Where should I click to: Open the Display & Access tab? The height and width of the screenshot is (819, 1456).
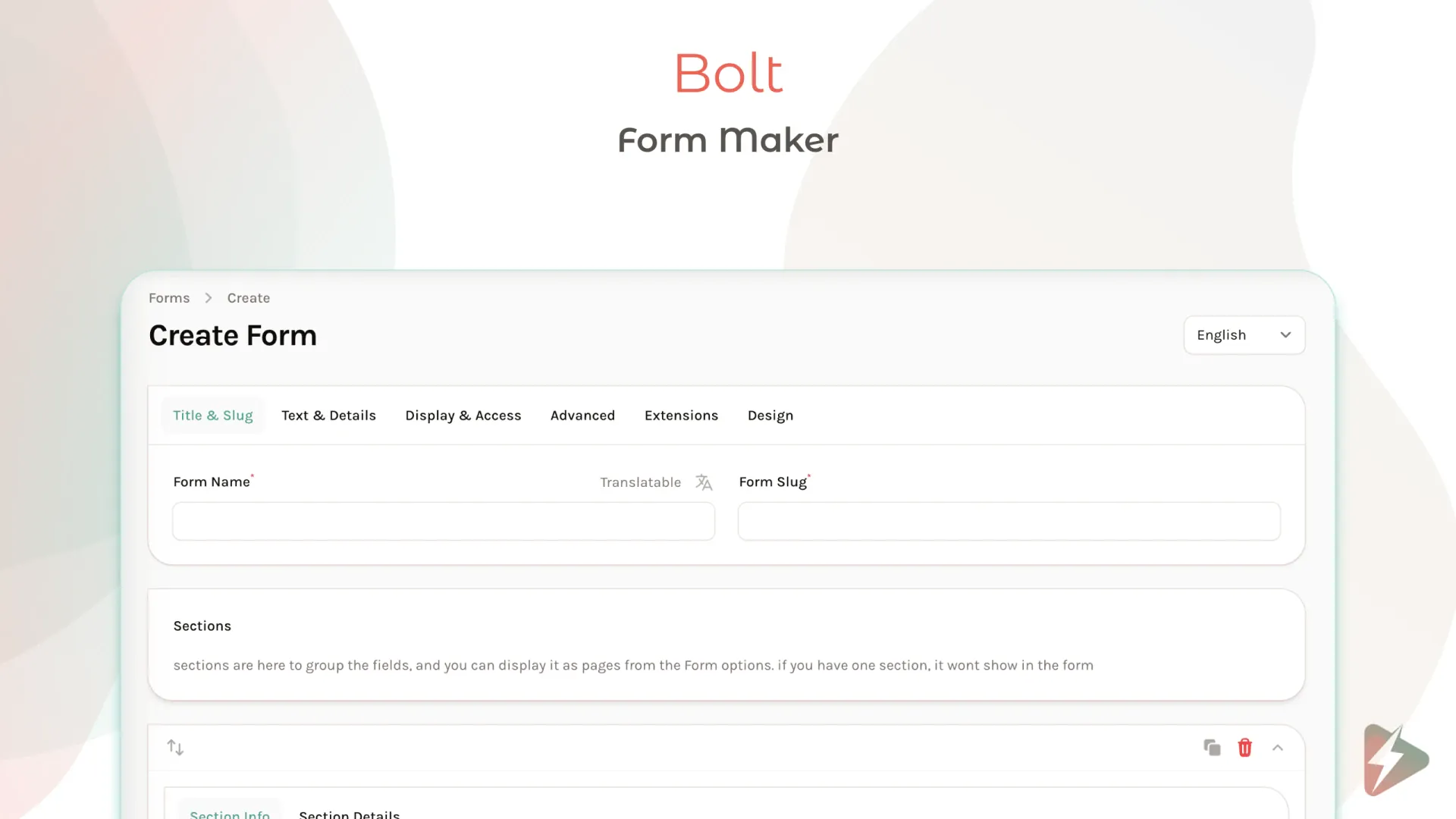[463, 415]
